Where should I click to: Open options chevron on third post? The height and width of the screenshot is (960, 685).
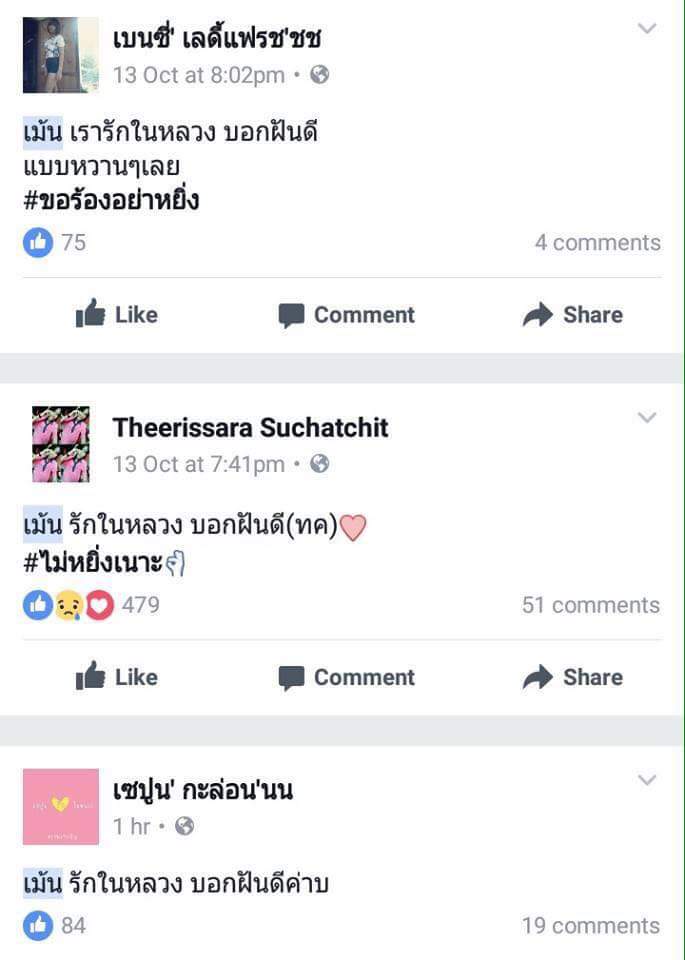(x=646, y=780)
